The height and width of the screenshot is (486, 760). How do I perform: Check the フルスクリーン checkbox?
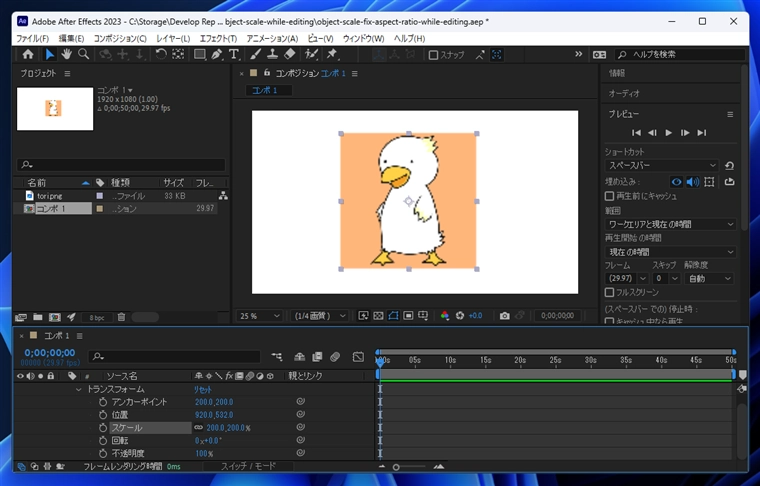coord(609,293)
